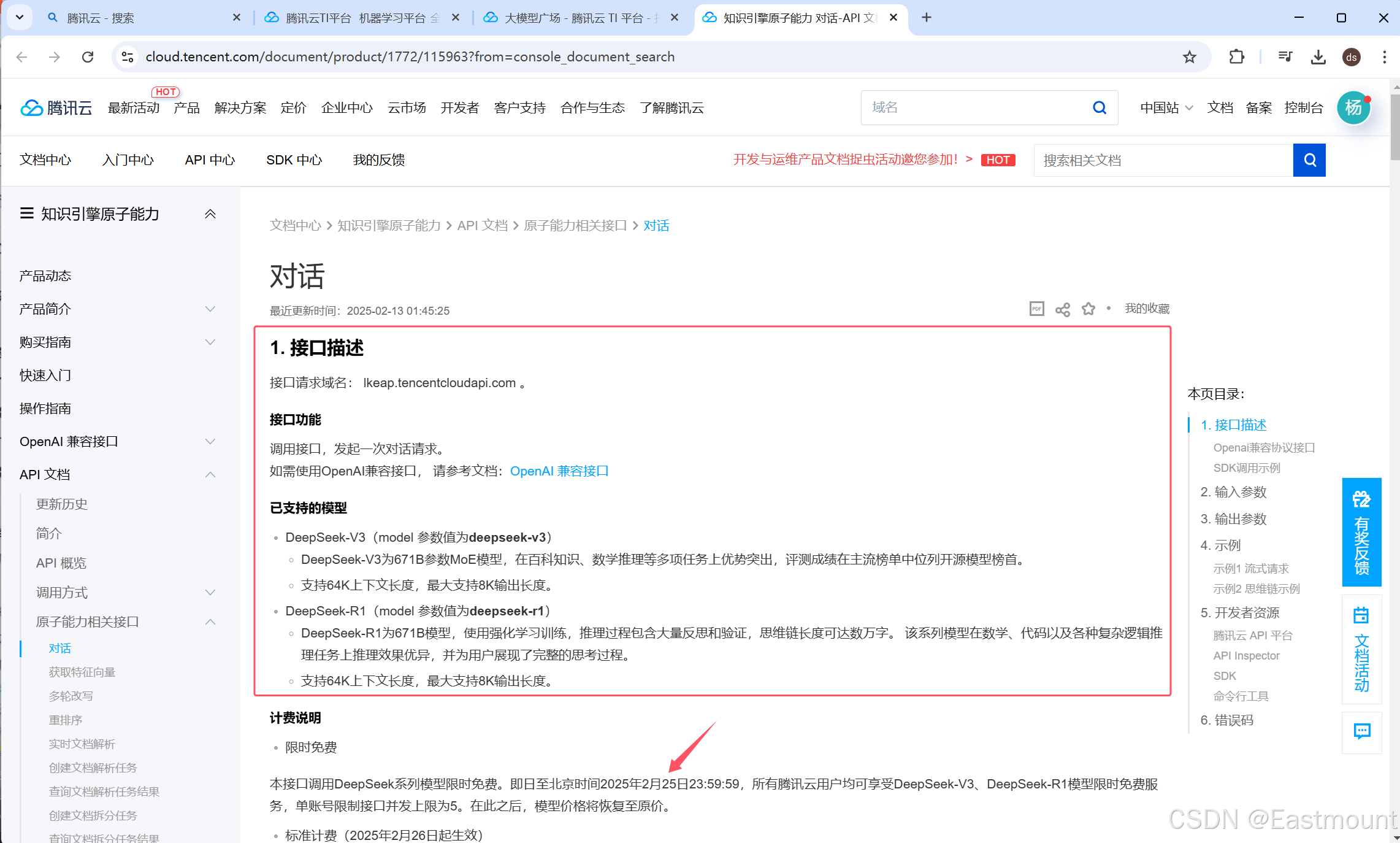The width and height of the screenshot is (1400, 843).
Task: Click the blue document search button
Action: click(1309, 160)
